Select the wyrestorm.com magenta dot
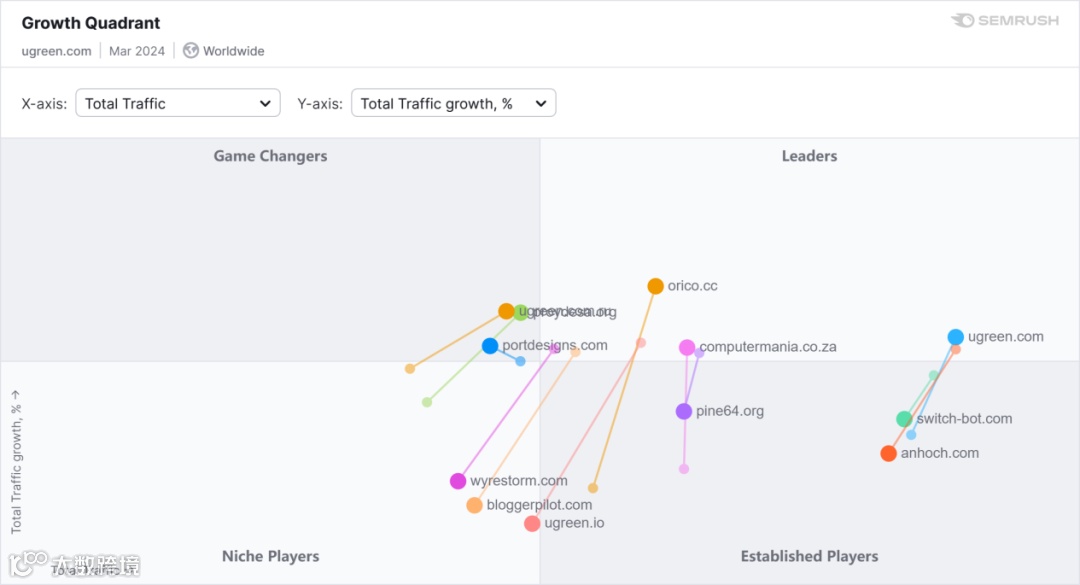This screenshot has height=585, width=1080. click(x=458, y=481)
